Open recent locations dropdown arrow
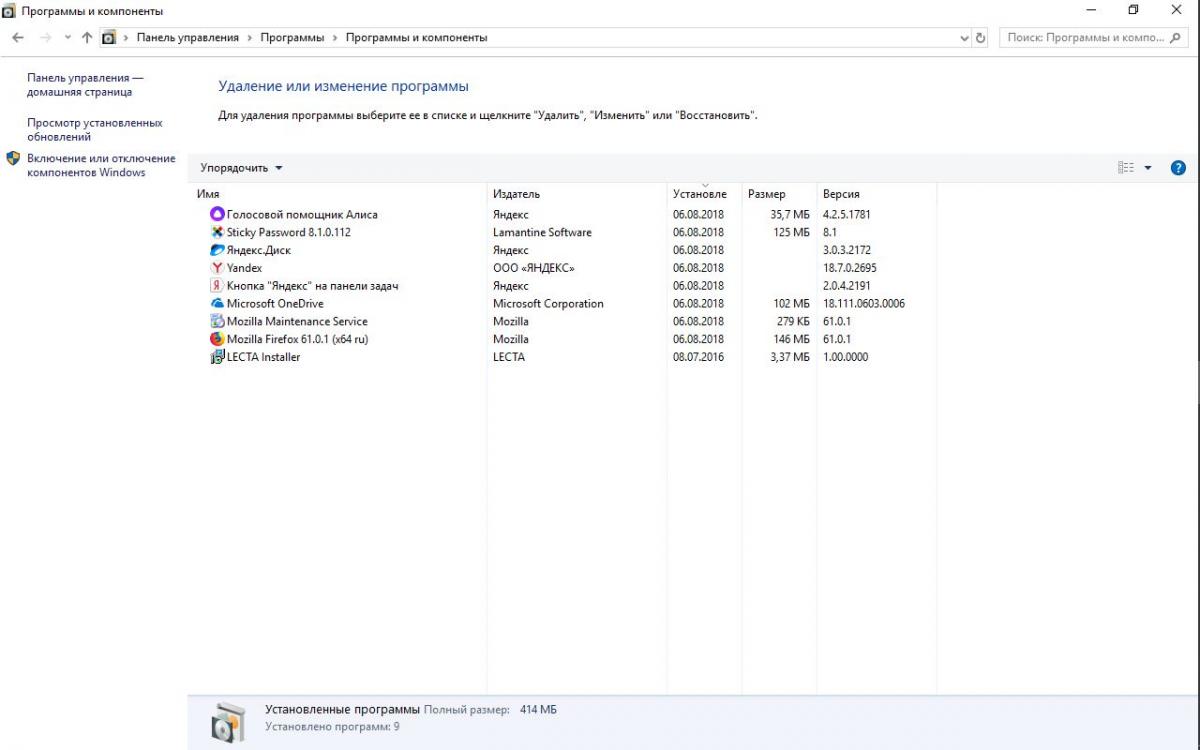 click(67, 38)
